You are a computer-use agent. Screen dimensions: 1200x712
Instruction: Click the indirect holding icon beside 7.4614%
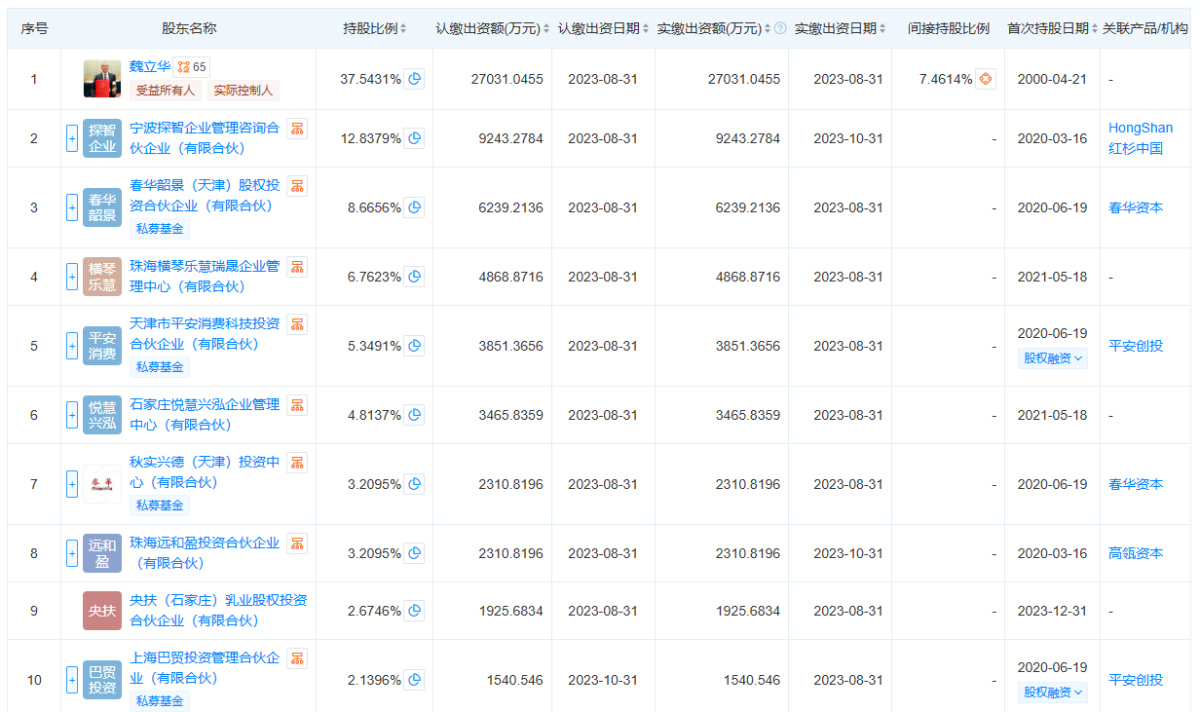(x=986, y=79)
